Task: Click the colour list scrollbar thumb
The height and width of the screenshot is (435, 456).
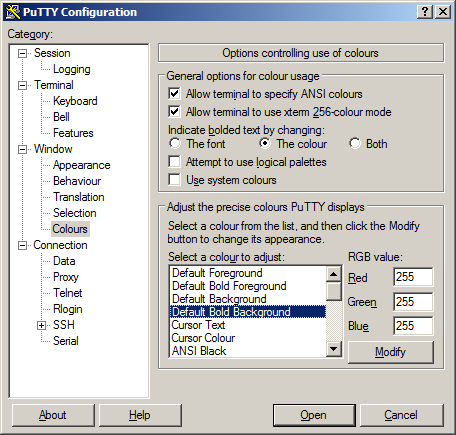Action: [x=334, y=291]
